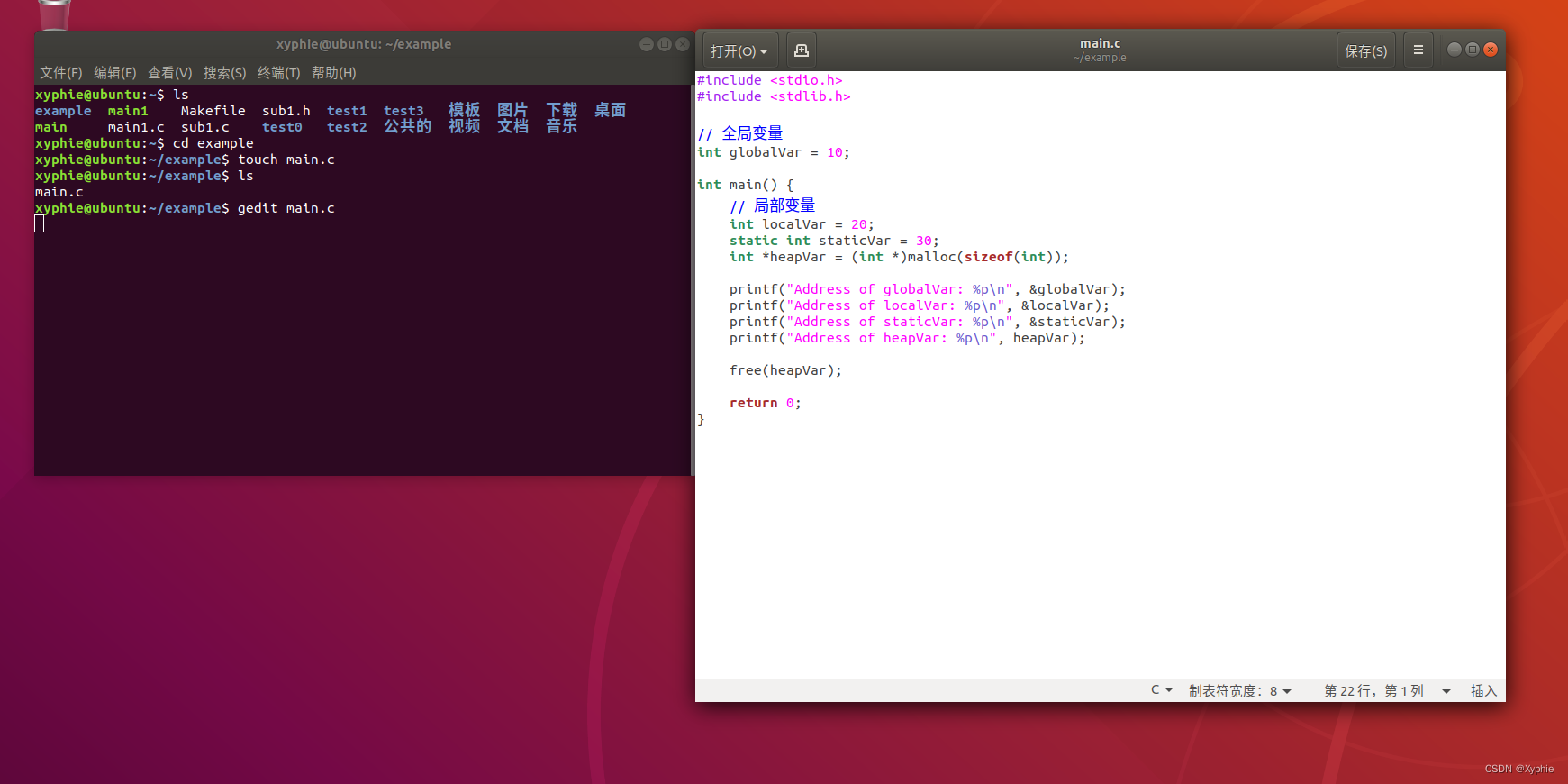Click the terminal cursor prompt line
This screenshot has width=1568, height=784.
click(x=40, y=224)
